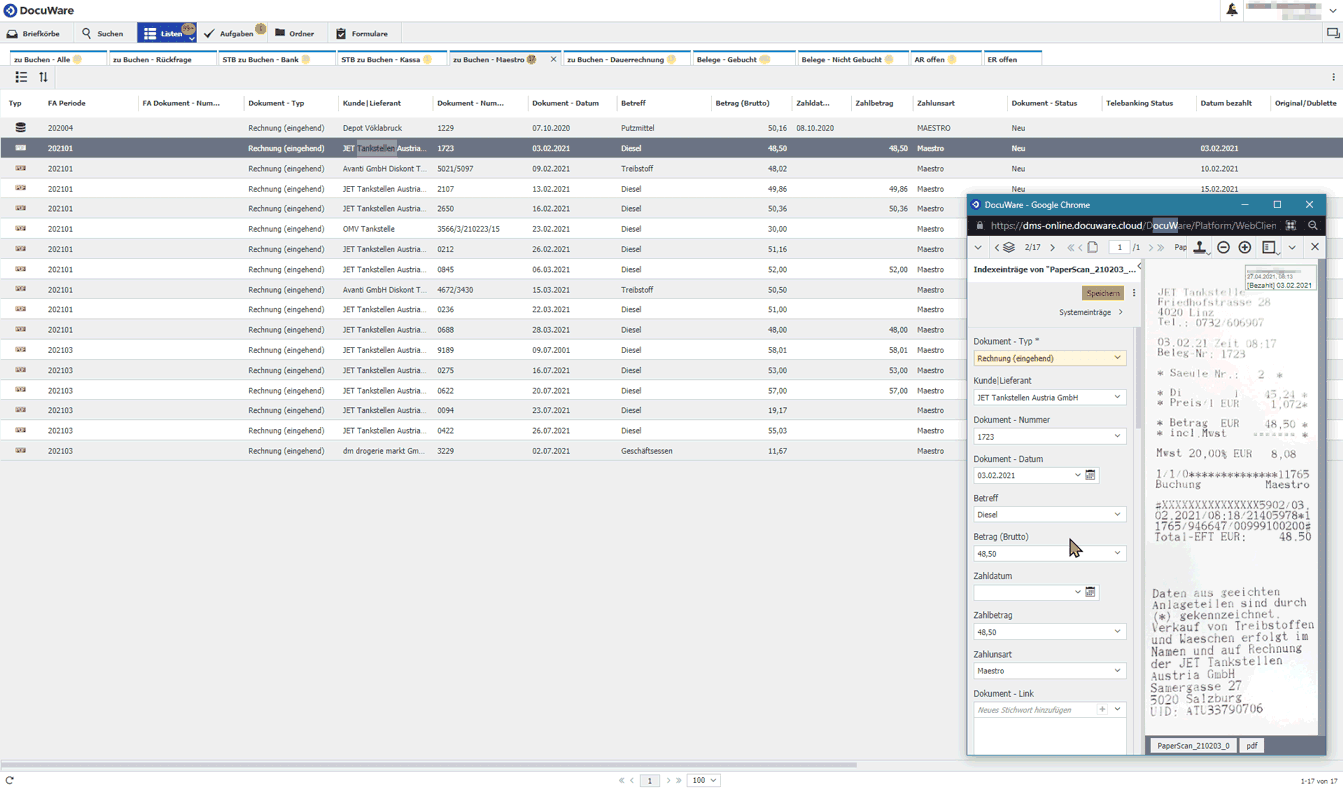Viewport: 1343px width, 790px height.
Task: Switch to 'ER offen' tab
Action: [x=1012, y=60]
